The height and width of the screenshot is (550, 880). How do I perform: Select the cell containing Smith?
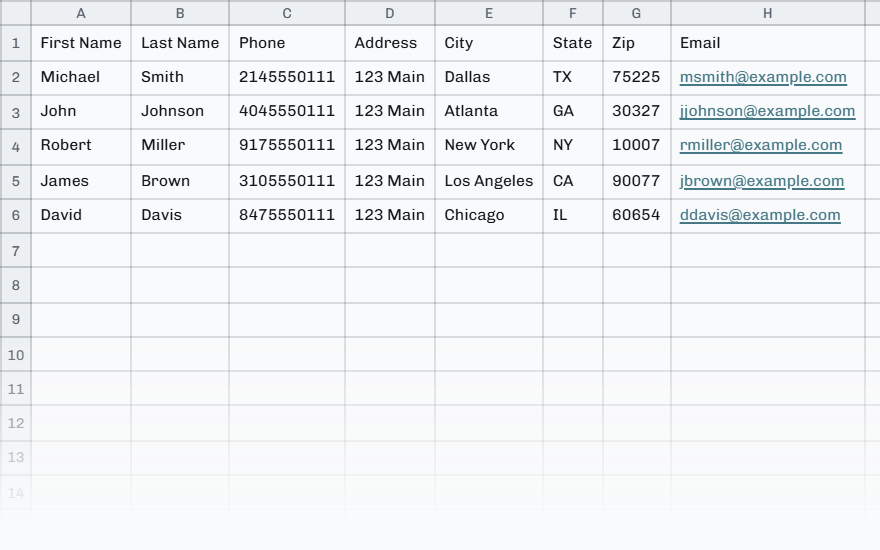[x=180, y=77]
